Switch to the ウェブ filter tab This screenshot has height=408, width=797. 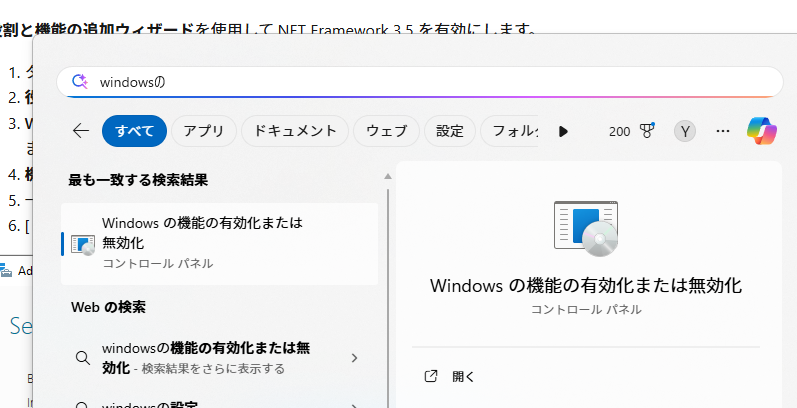click(x=386, y=131)
